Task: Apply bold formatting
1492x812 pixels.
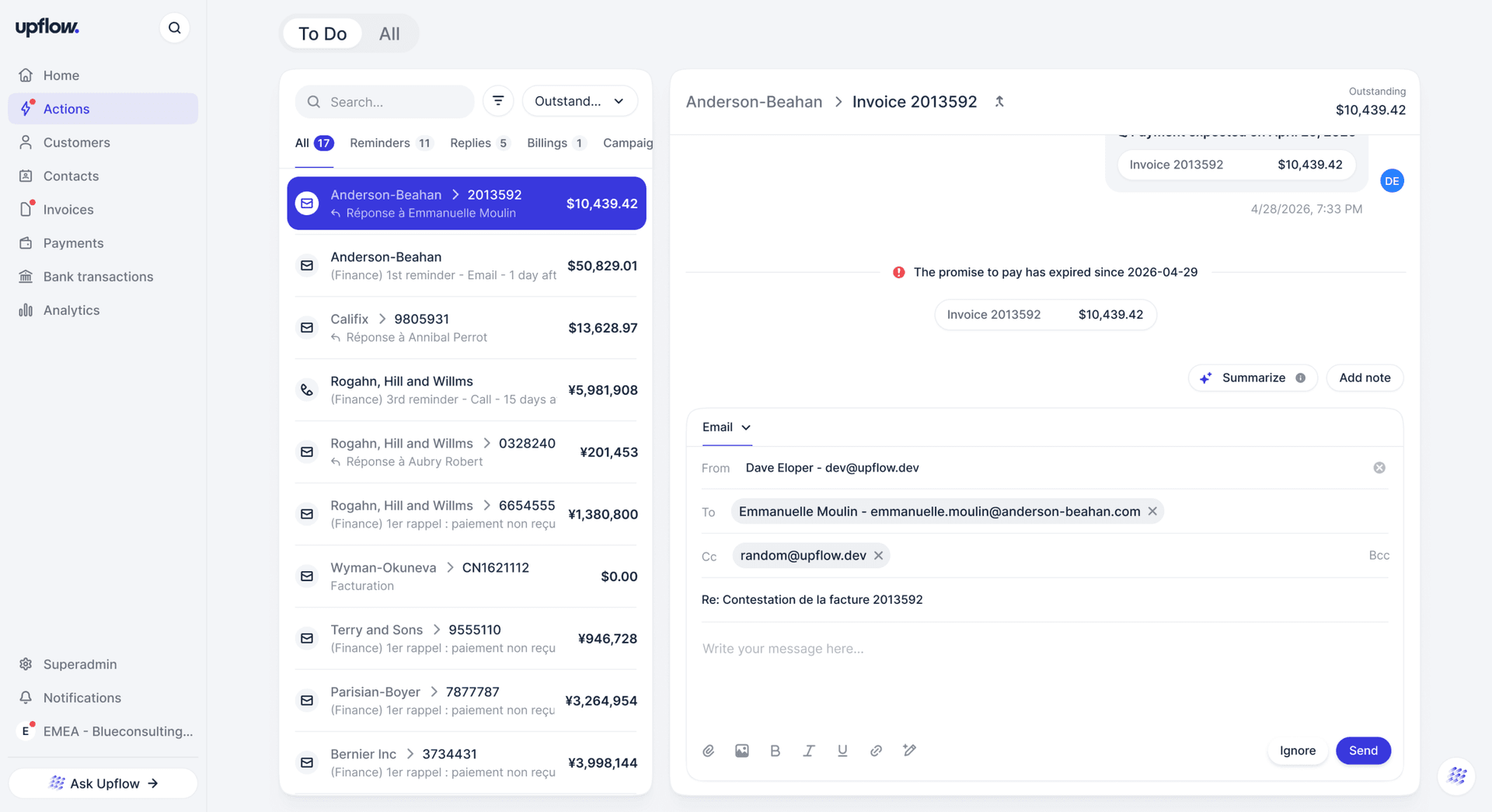Action: point(775,751)
